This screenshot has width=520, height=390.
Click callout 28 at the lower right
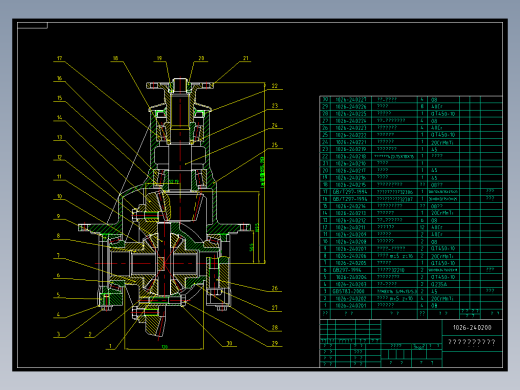point(274,328)
